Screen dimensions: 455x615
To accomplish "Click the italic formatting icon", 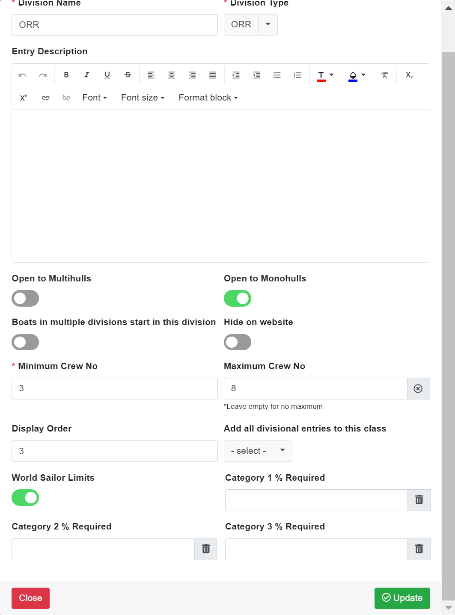I will (87, 75).
